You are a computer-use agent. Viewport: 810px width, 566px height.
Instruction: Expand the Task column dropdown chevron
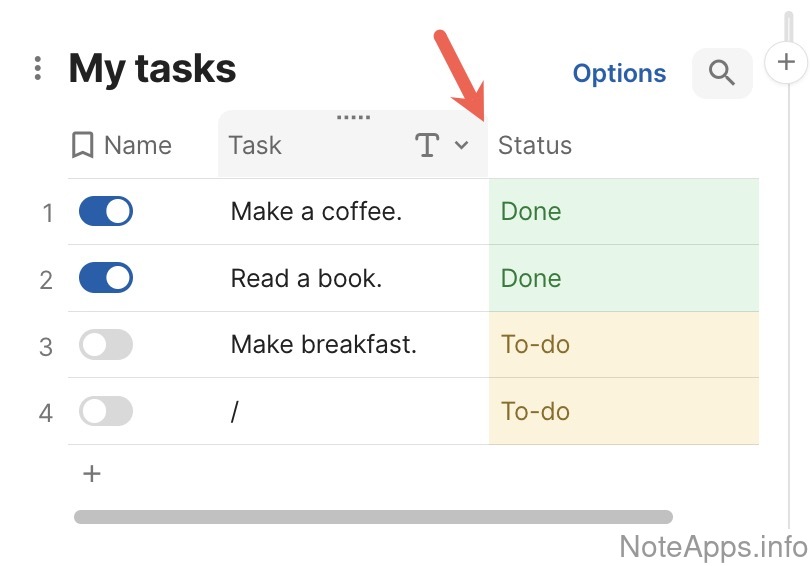pyautogui.click(x=461, y=146)
